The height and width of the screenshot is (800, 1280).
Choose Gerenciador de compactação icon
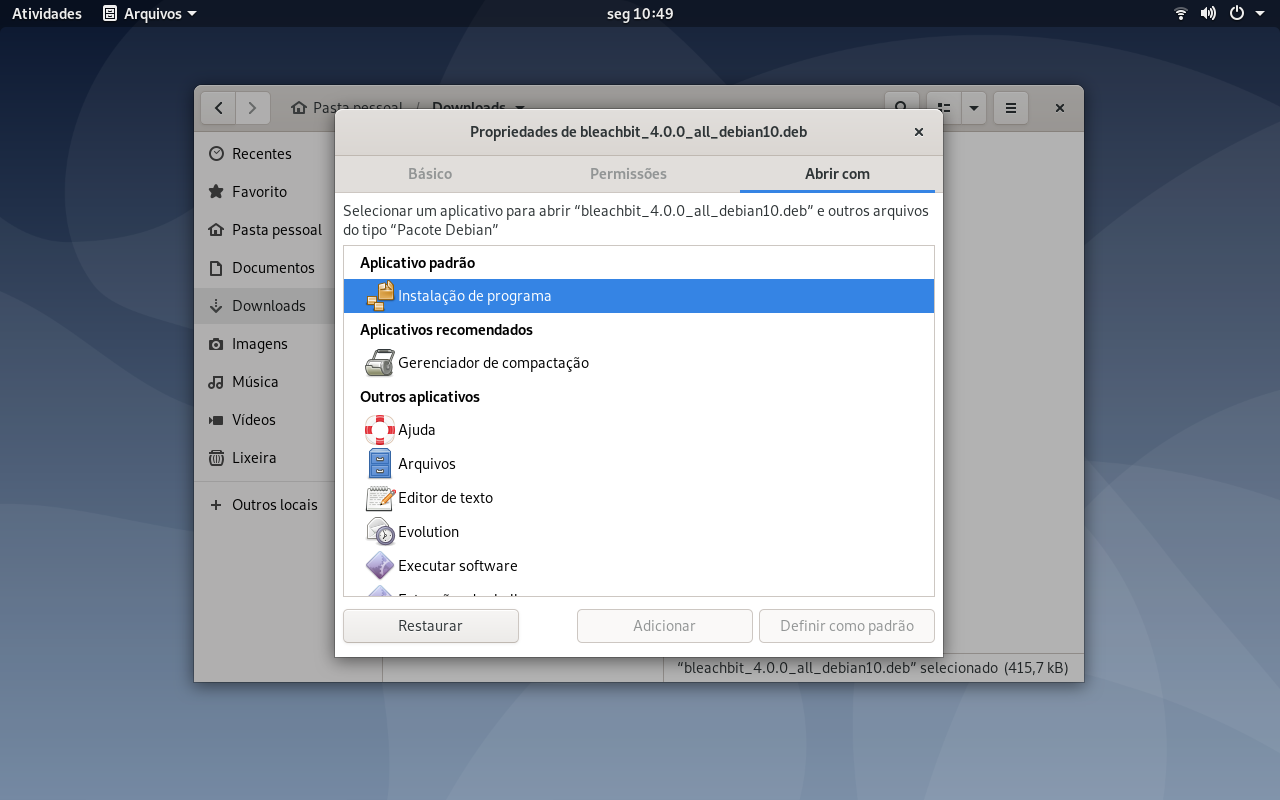pos(380,363)
